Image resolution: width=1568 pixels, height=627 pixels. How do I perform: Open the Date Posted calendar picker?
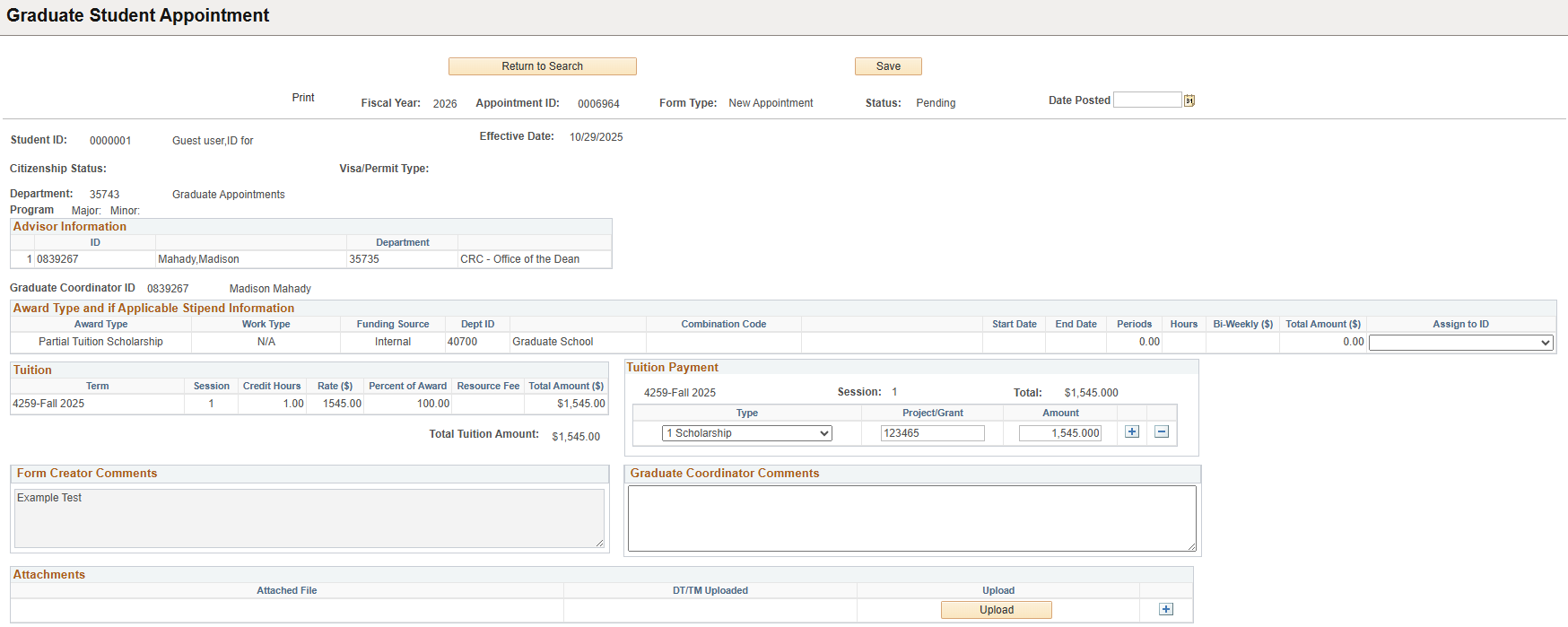click(x=1189, y=100)
